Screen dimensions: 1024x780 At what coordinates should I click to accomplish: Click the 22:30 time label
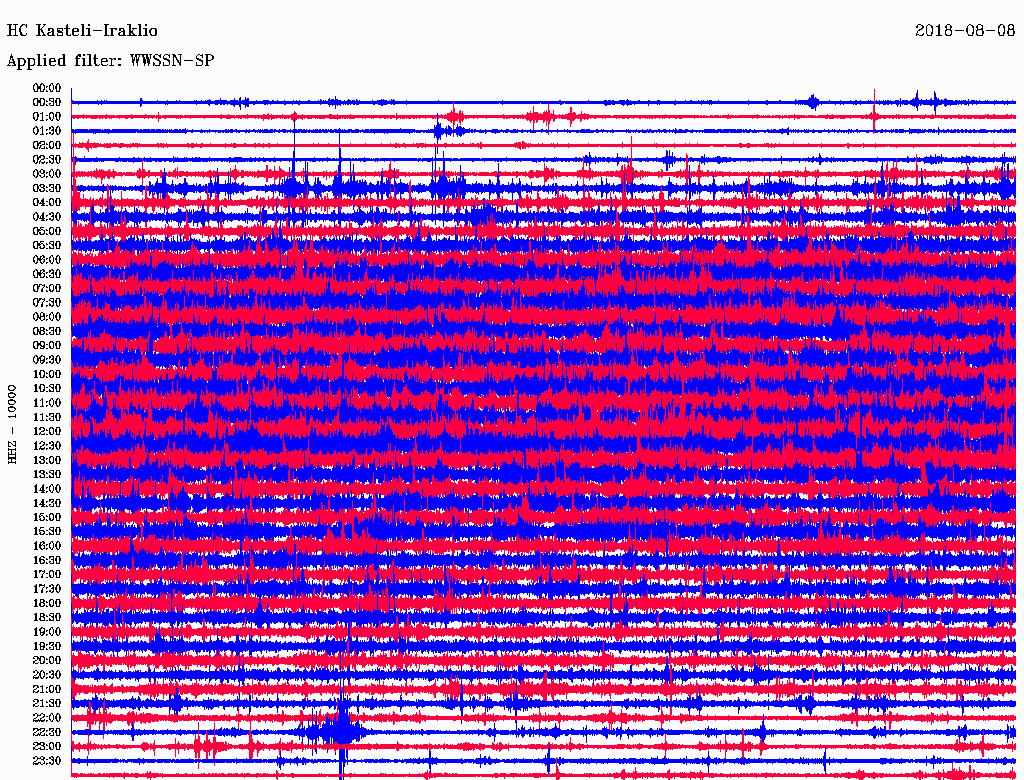pyautogui.click(x=47, y=732)
